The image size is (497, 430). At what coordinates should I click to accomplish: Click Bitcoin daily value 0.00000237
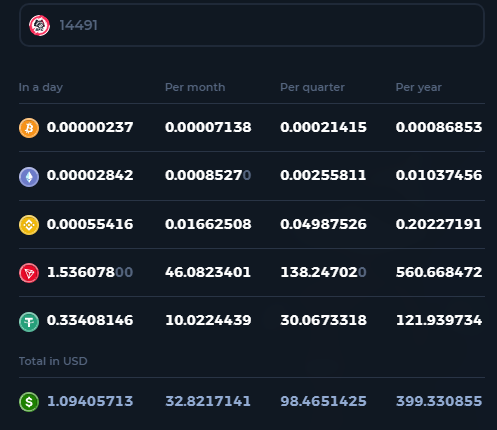click(90, 127)
